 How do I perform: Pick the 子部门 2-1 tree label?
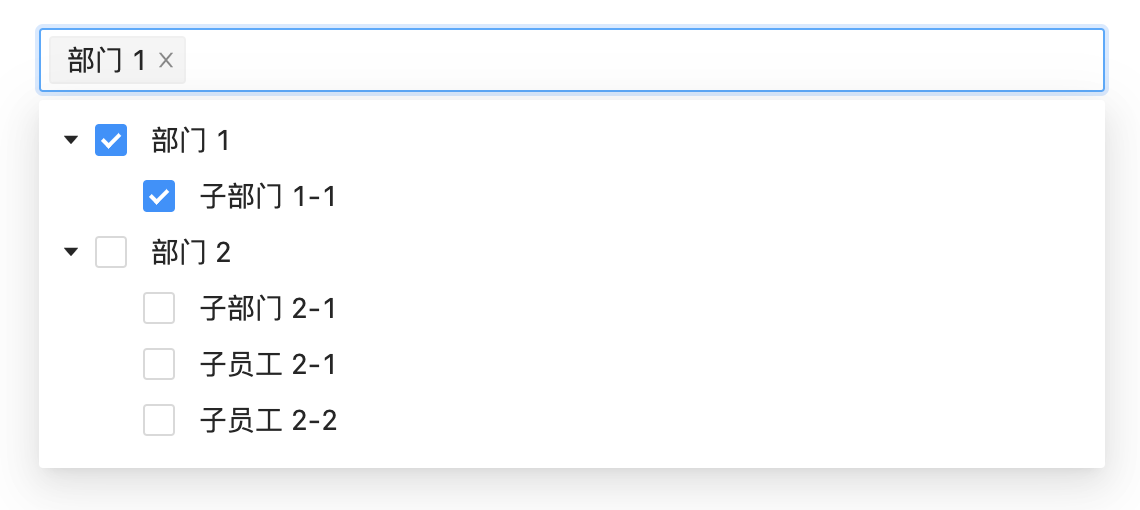point(267,309)
